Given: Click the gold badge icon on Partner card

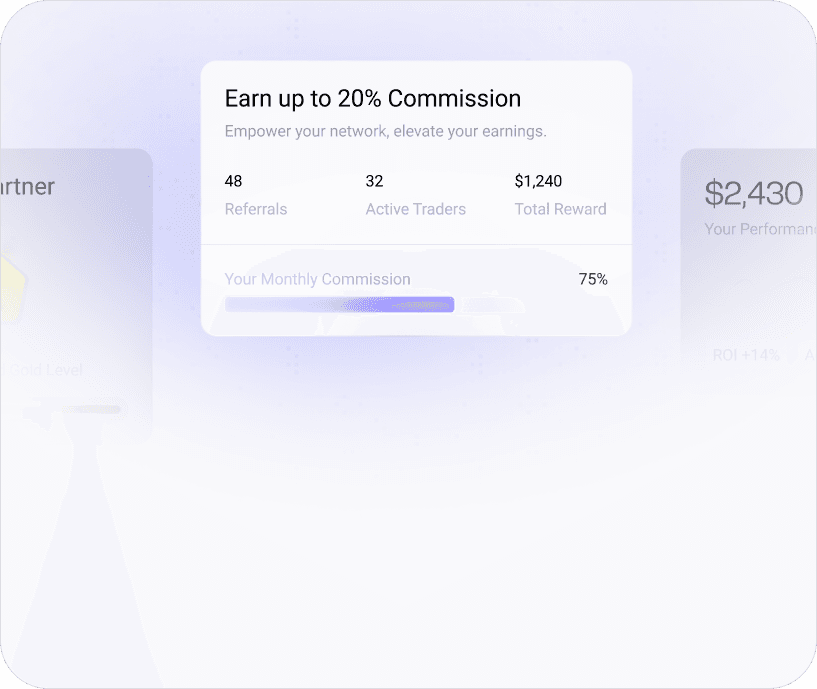Looking at the screenshot, I should tap(12, 291).
